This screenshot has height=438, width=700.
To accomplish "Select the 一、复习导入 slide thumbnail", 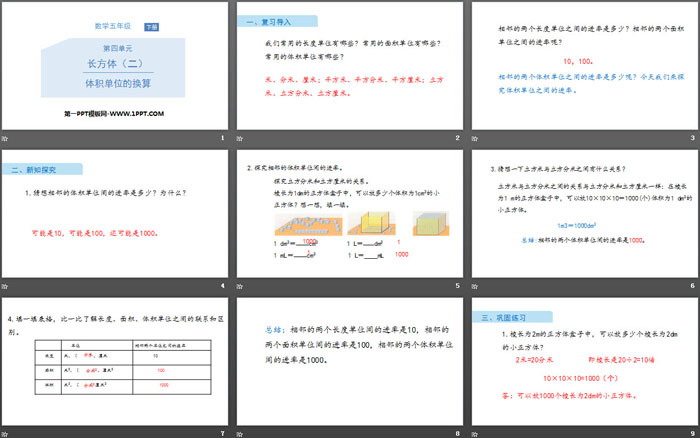I will (350, 66).
